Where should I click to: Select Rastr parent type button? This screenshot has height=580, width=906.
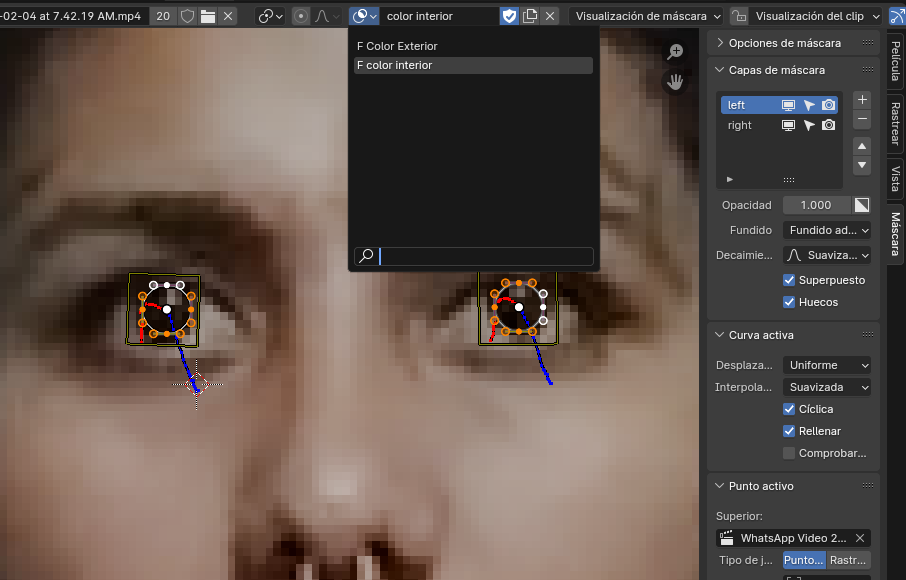[x=848, y=560]
